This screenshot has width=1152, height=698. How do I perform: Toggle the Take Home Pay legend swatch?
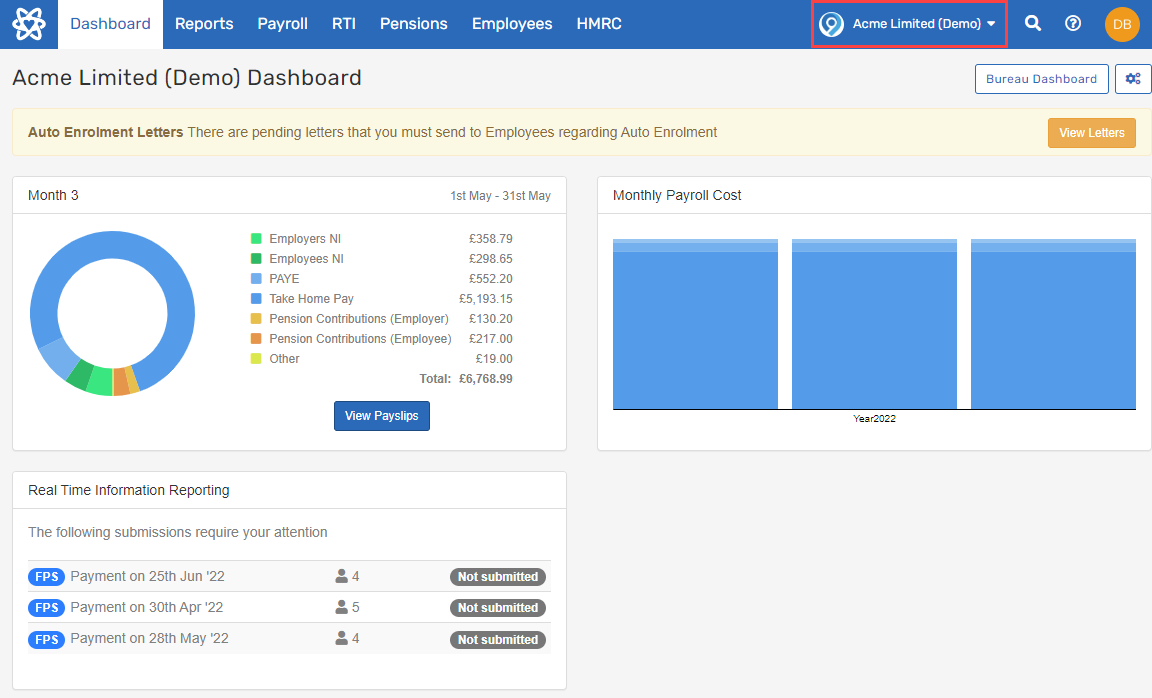click(256, 299)
